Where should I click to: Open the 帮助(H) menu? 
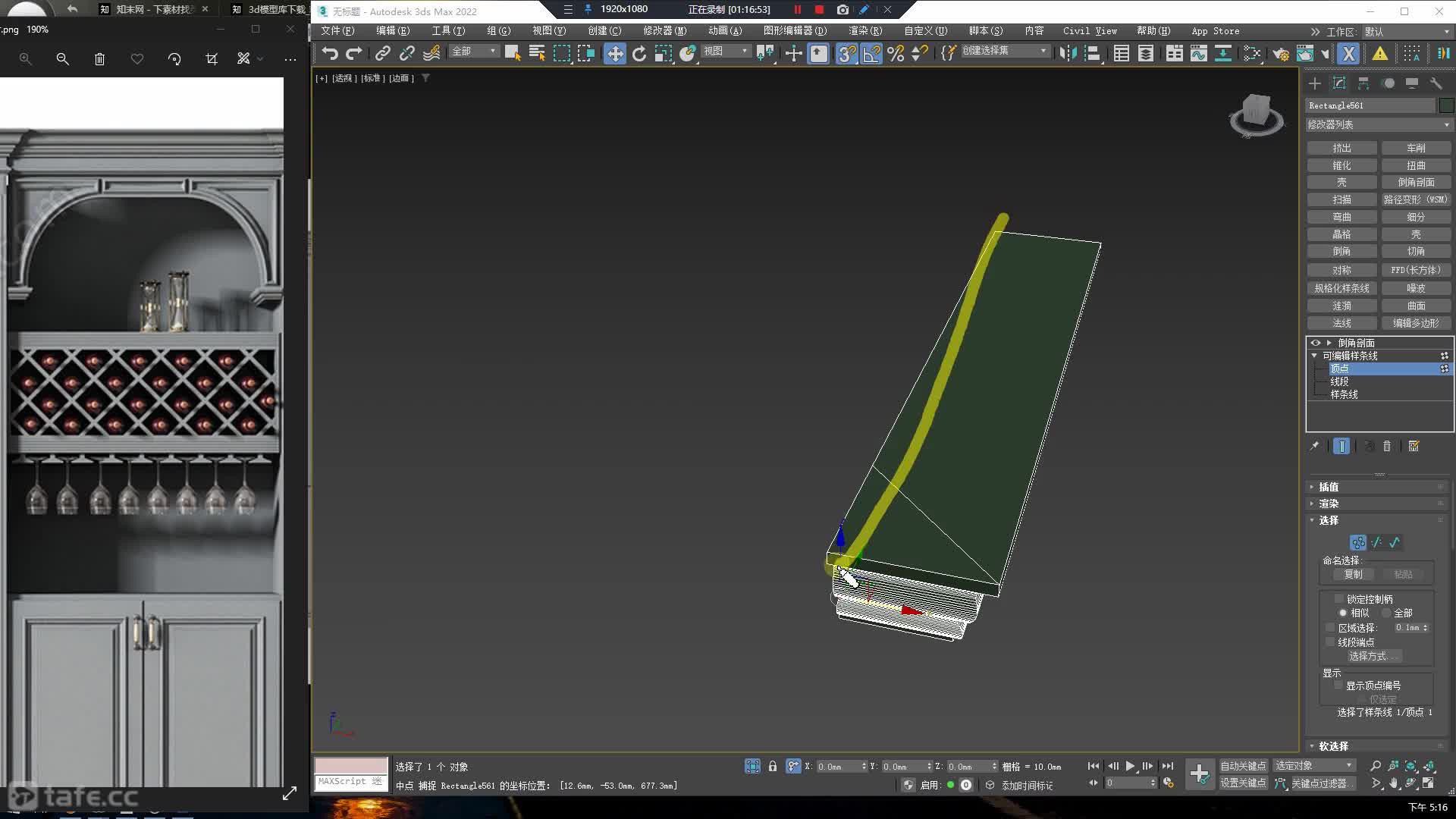[1153, 31]
